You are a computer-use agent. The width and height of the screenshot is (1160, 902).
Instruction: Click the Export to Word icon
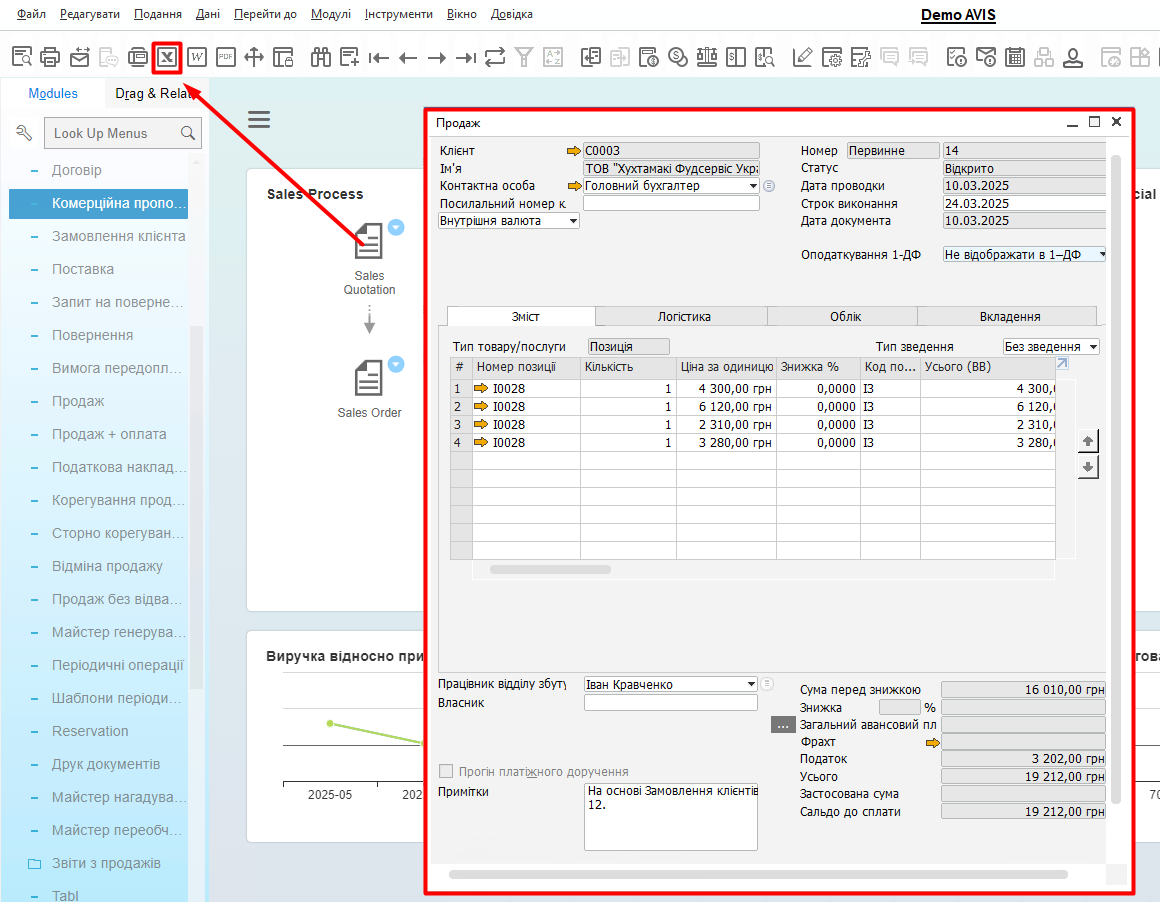pos(197,57)
